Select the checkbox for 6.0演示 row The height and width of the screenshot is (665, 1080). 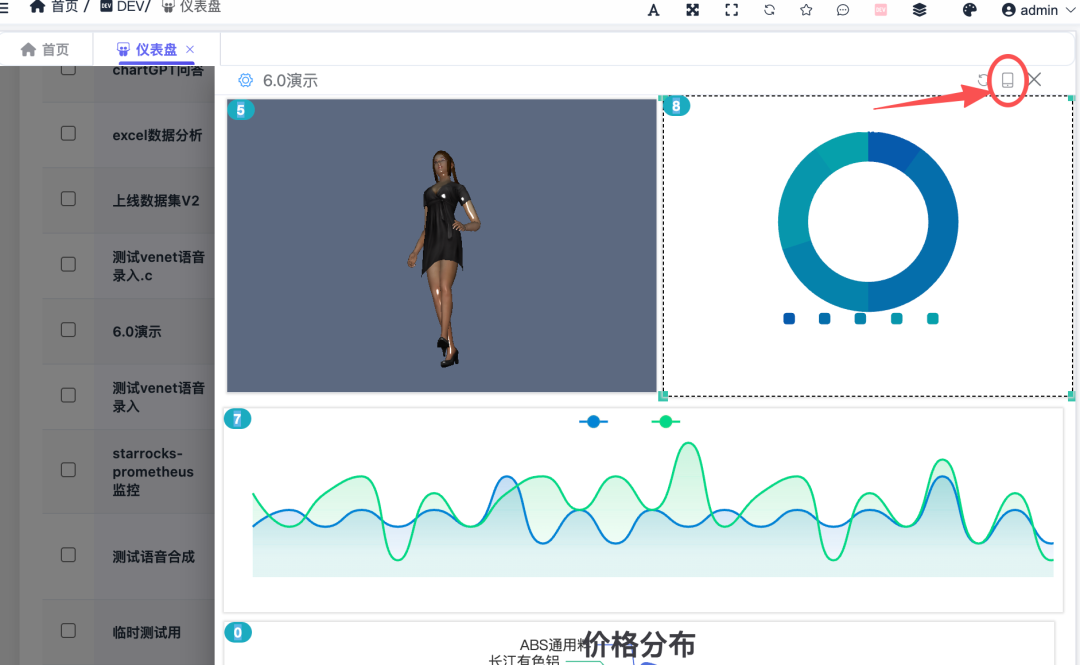click(x=68, y=330)
